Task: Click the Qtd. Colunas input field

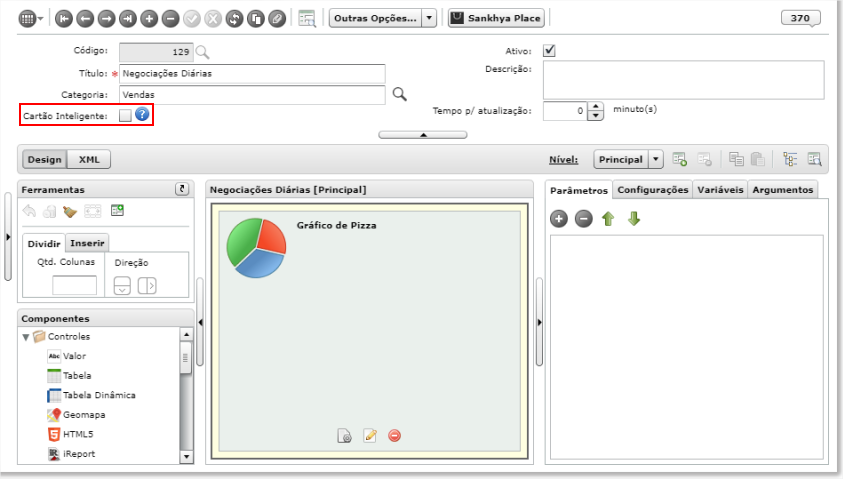Action: pyautogui.click(x=74, y=285)
